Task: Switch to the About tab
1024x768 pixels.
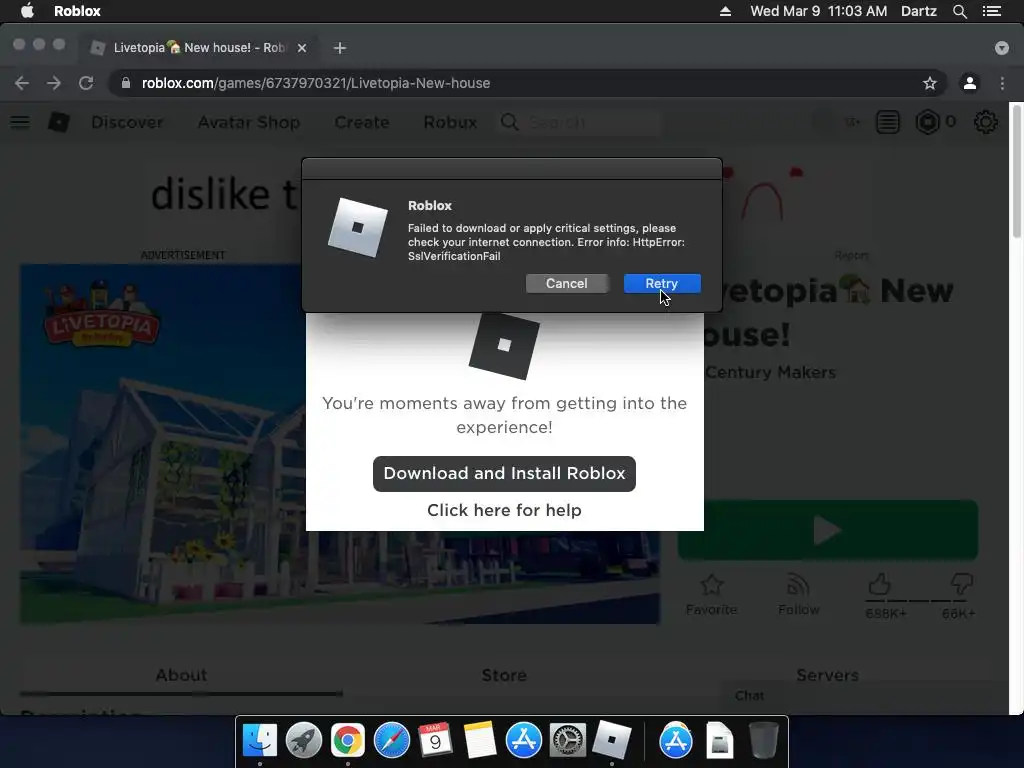Action: [181, 675]
